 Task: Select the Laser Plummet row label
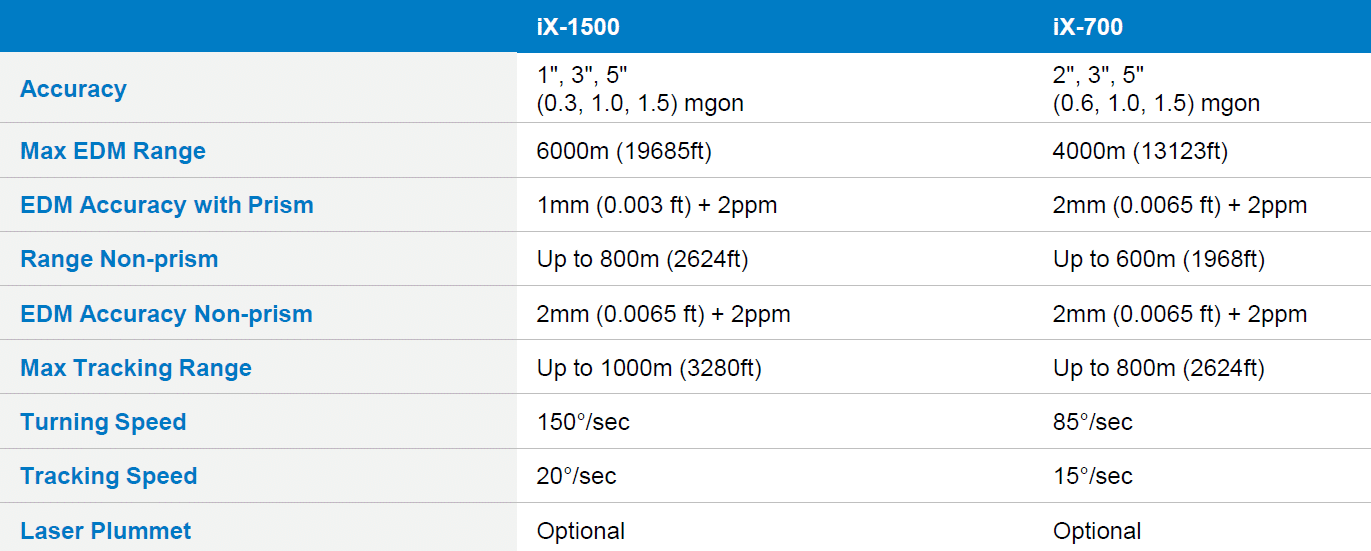(x=105, y=531)
